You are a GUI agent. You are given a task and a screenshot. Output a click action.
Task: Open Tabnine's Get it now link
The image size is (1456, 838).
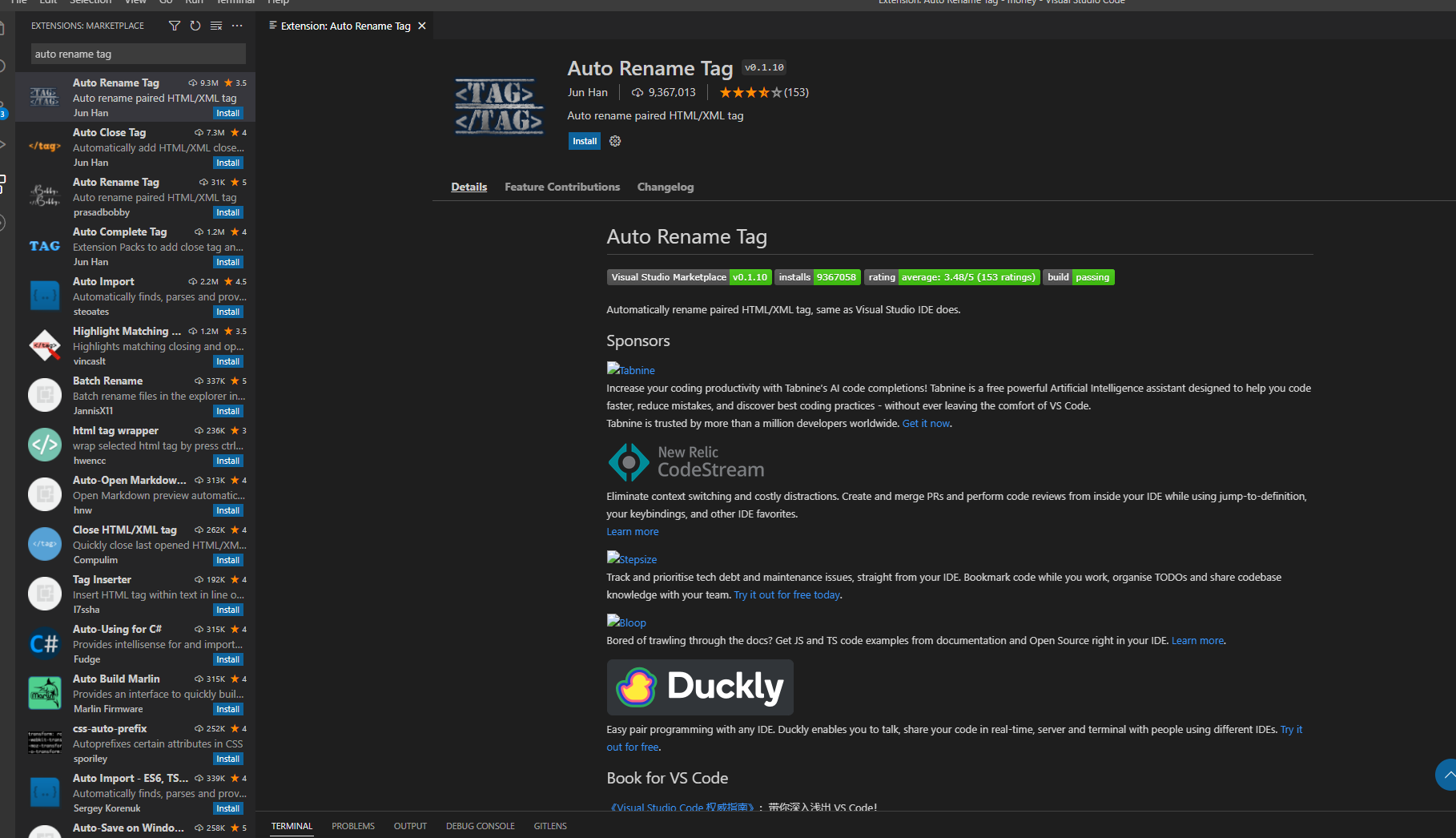point(926,423)
